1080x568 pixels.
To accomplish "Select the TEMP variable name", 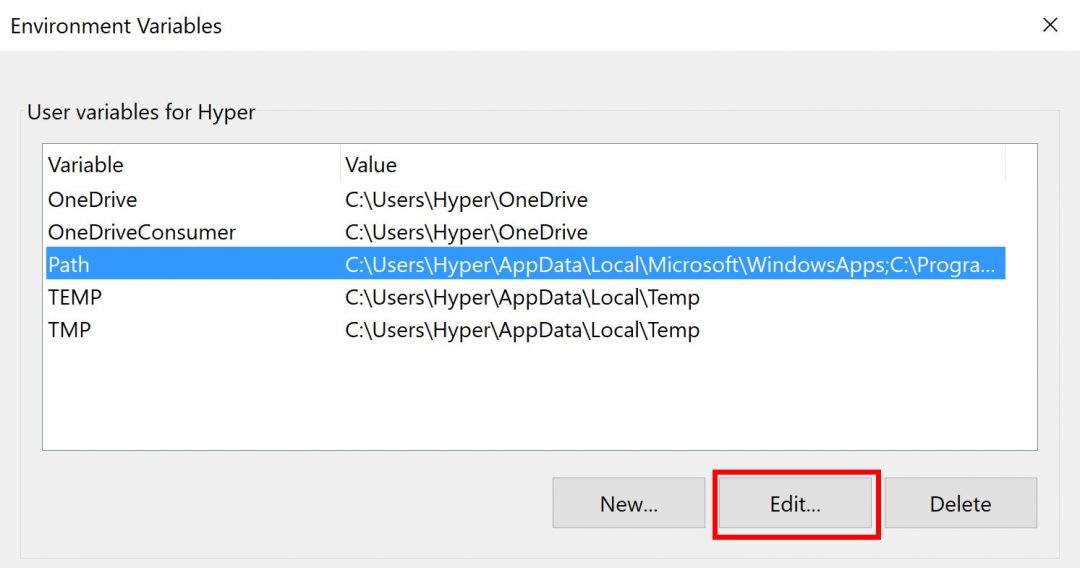I will (x=75, y=298).
